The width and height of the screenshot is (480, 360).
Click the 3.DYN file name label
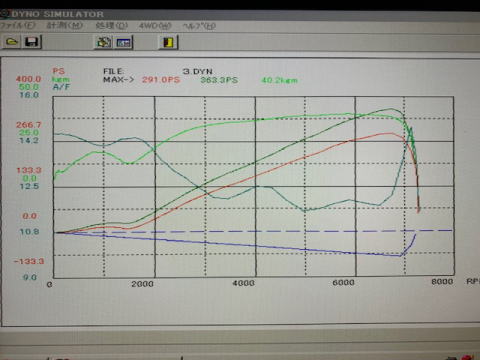pyautogui.click(x=198, y=72)
